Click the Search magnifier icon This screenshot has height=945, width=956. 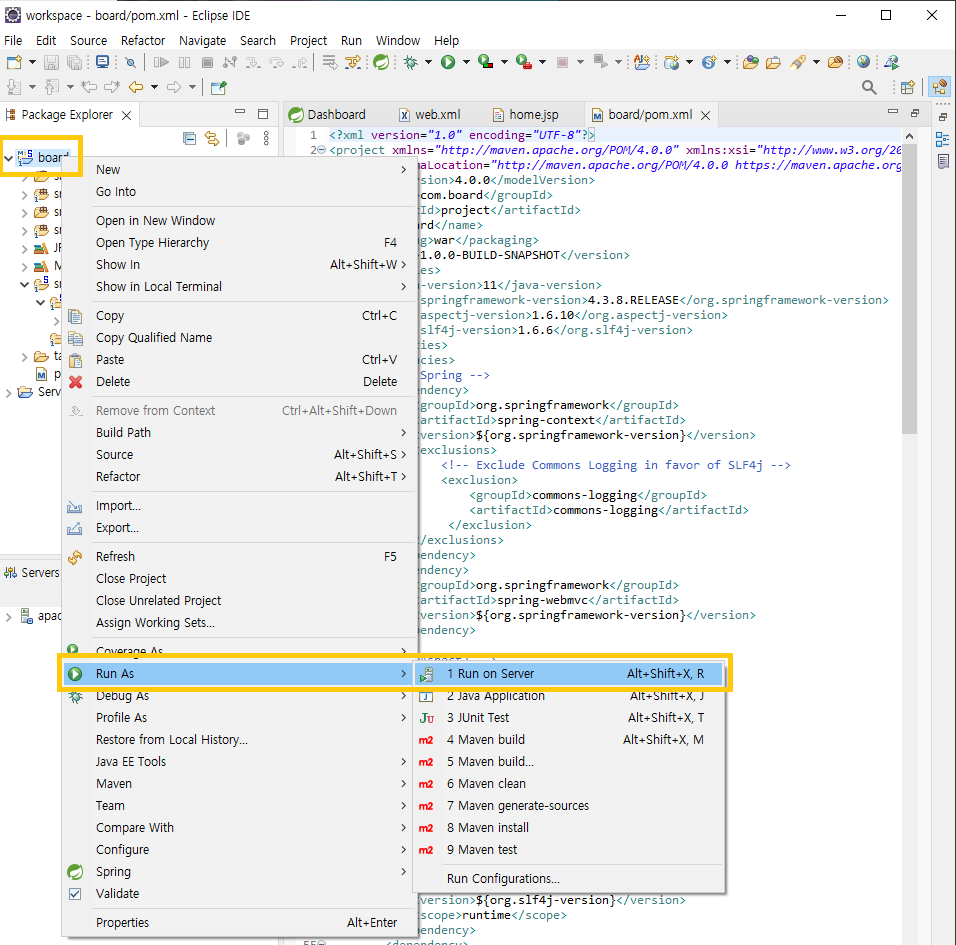(869, 87)
